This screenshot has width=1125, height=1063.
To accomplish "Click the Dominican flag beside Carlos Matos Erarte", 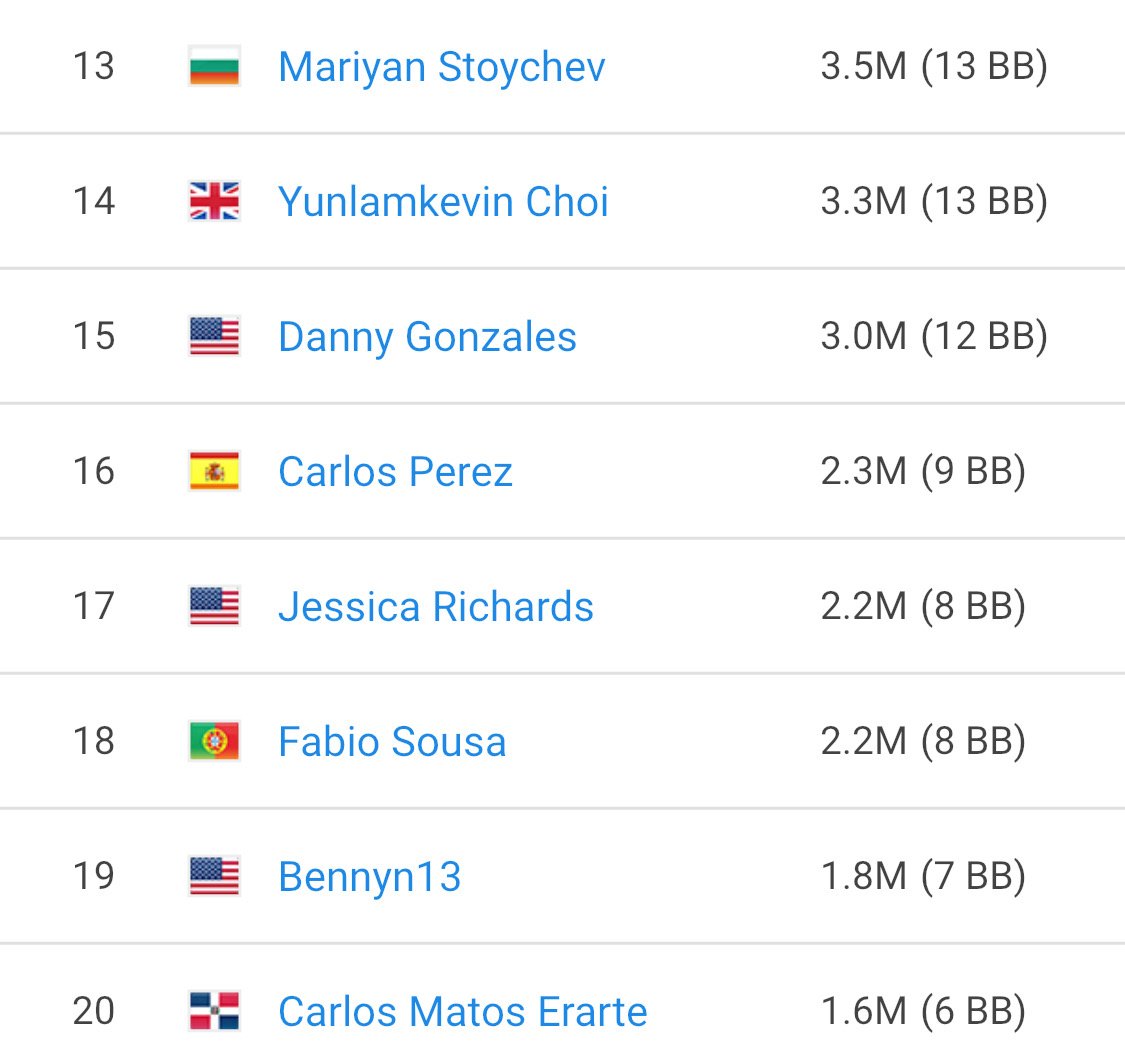I will pyautogui.click(x=214, y=1011).
